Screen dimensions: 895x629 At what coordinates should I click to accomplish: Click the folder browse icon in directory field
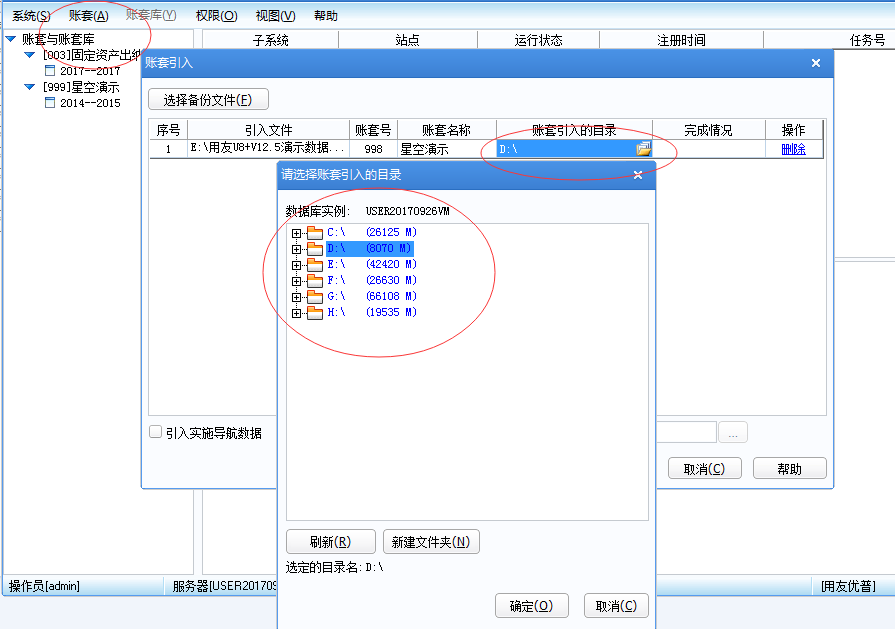click(643, 149)
